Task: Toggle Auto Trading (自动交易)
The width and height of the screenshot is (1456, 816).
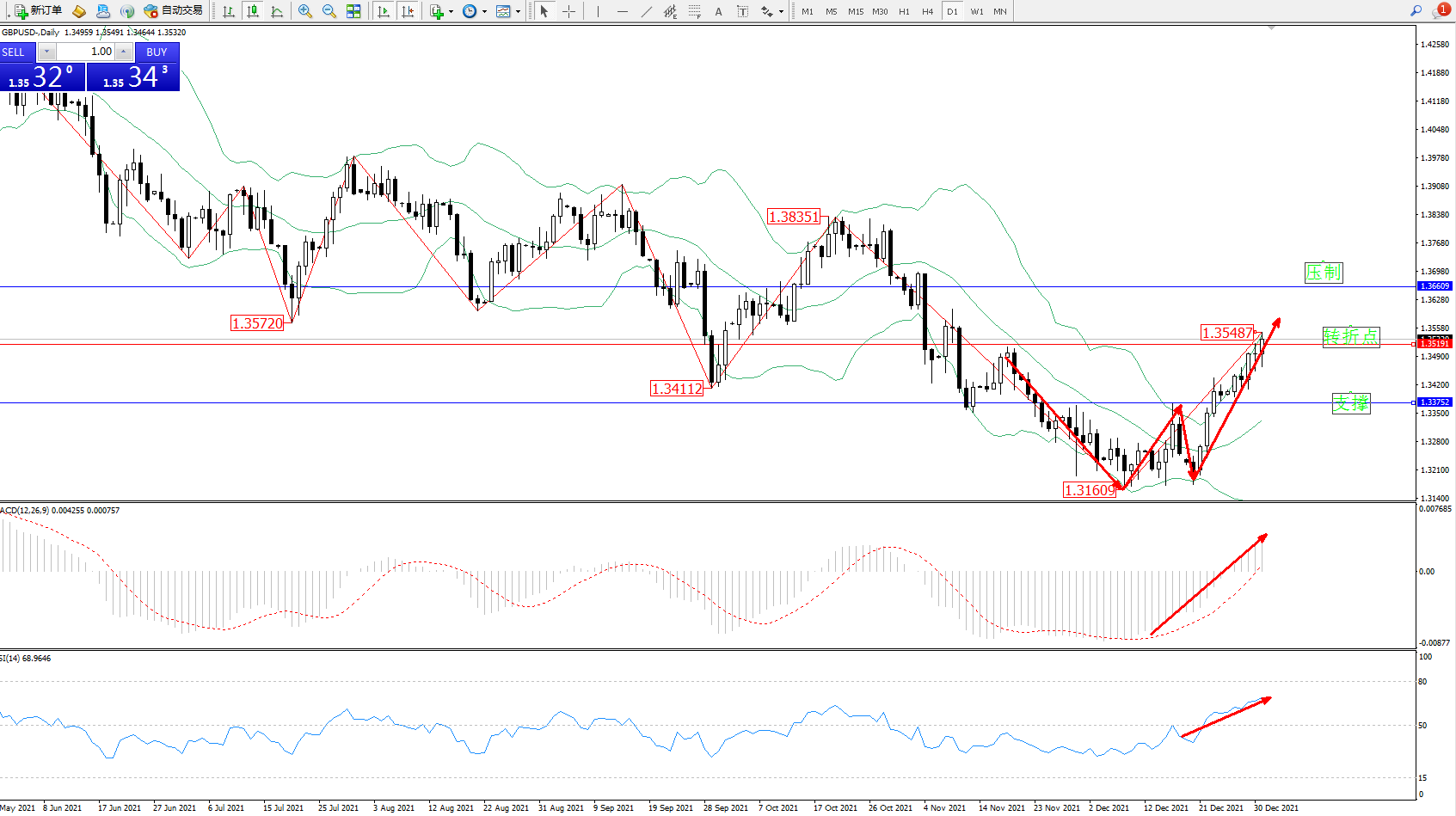Action: (174, 11)
